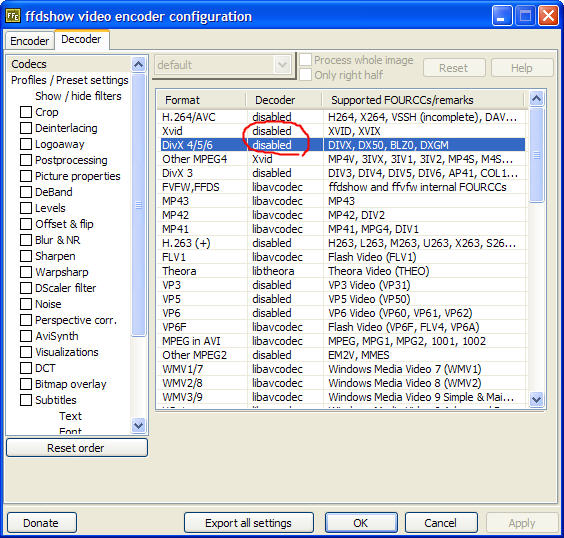The image size is (564, 538).
Task: Click the Reset button
Action: [454, 68]
